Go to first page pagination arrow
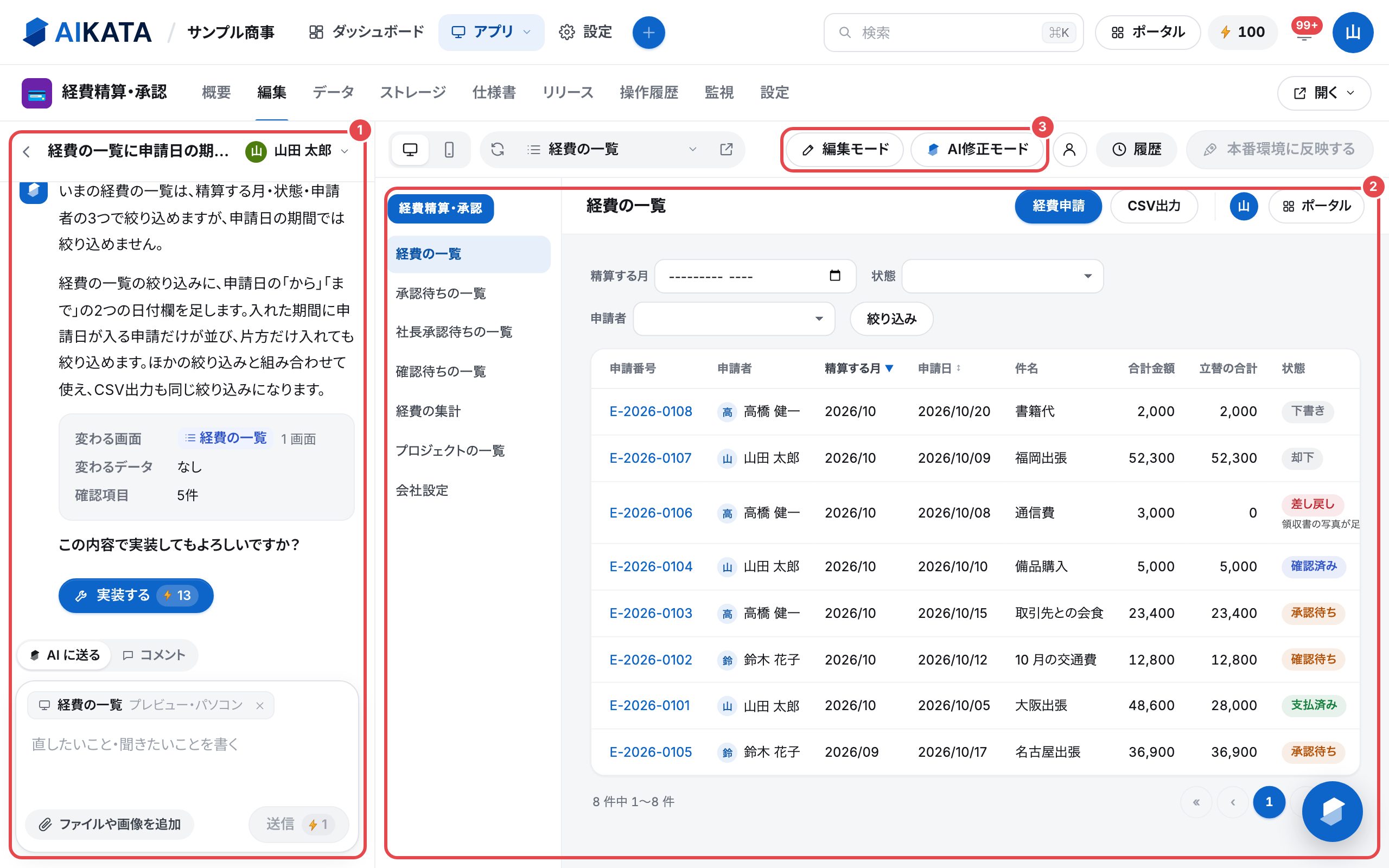The image size is (1389, 868). (1196, 802)
